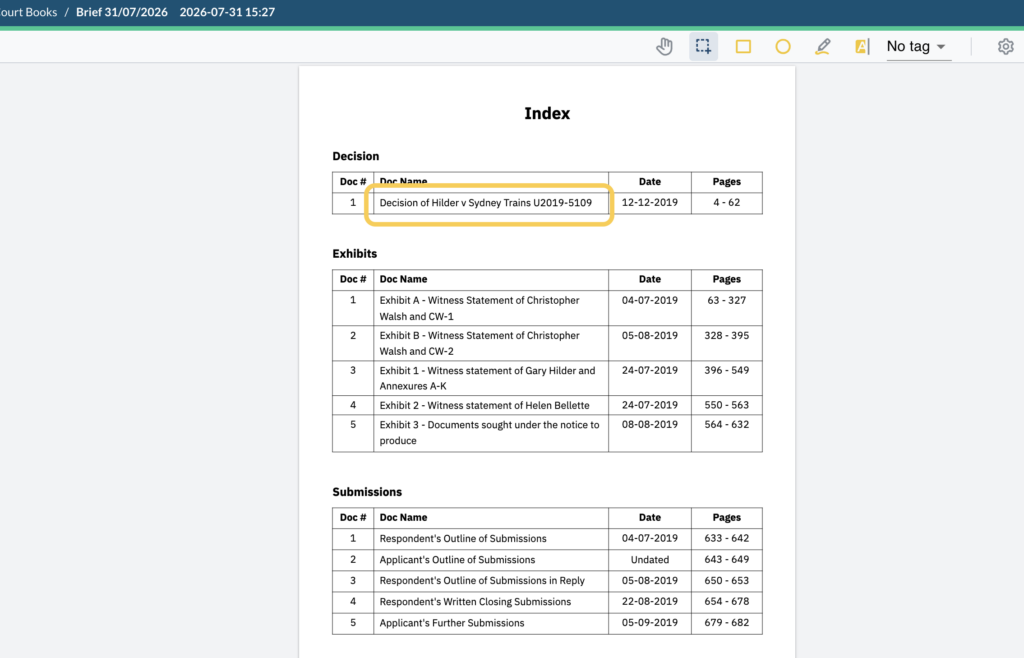The width and height of the screenshot is (1024, 658).
Task: Choose the rectangle annotation tool
Action: pos(743,46)
